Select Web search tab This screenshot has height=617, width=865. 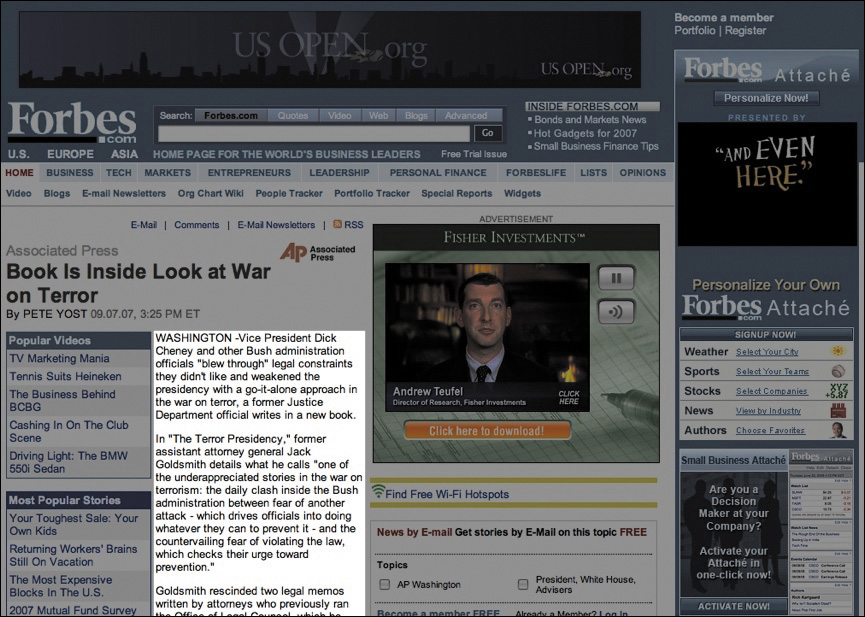[x=378, y=115]
